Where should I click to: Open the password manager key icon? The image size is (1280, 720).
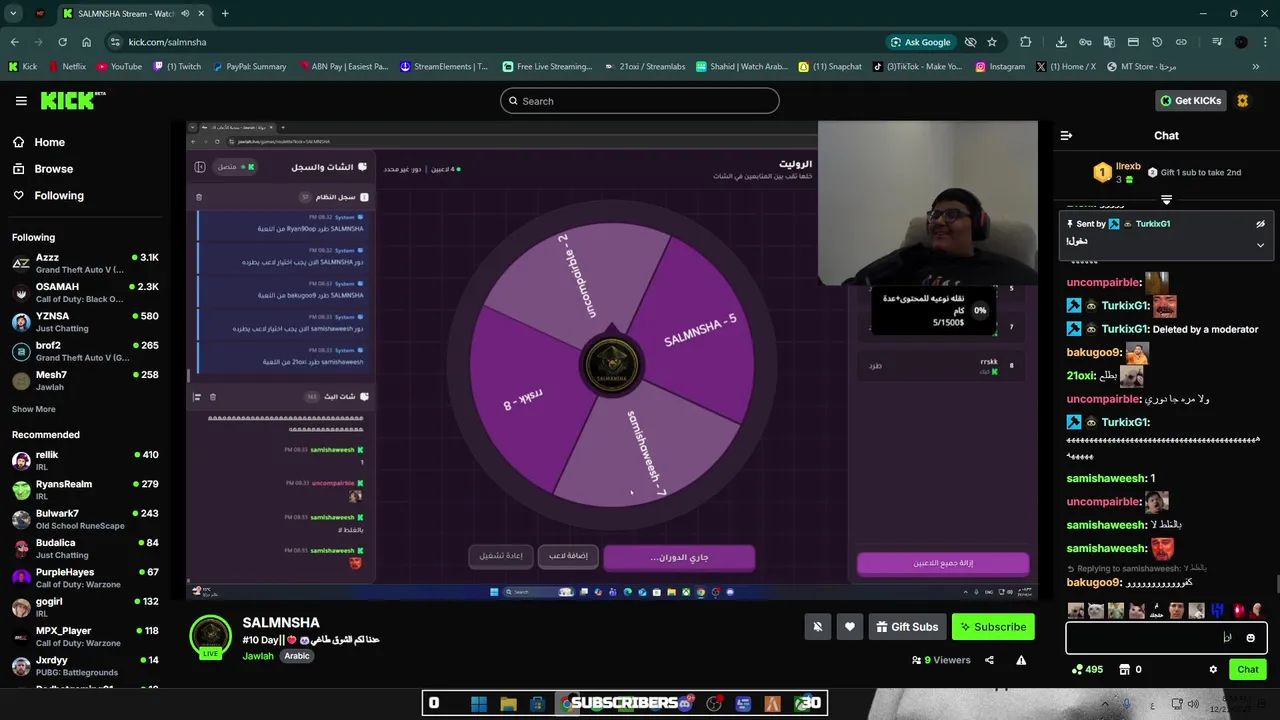coord(1085,42)
